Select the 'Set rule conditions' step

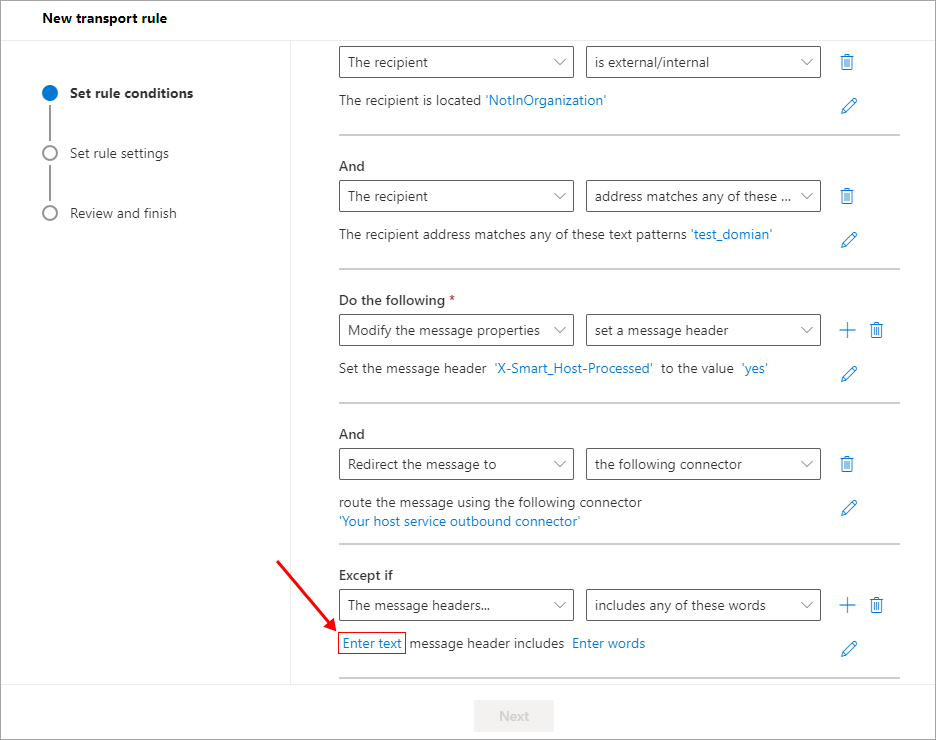[131, 93]
